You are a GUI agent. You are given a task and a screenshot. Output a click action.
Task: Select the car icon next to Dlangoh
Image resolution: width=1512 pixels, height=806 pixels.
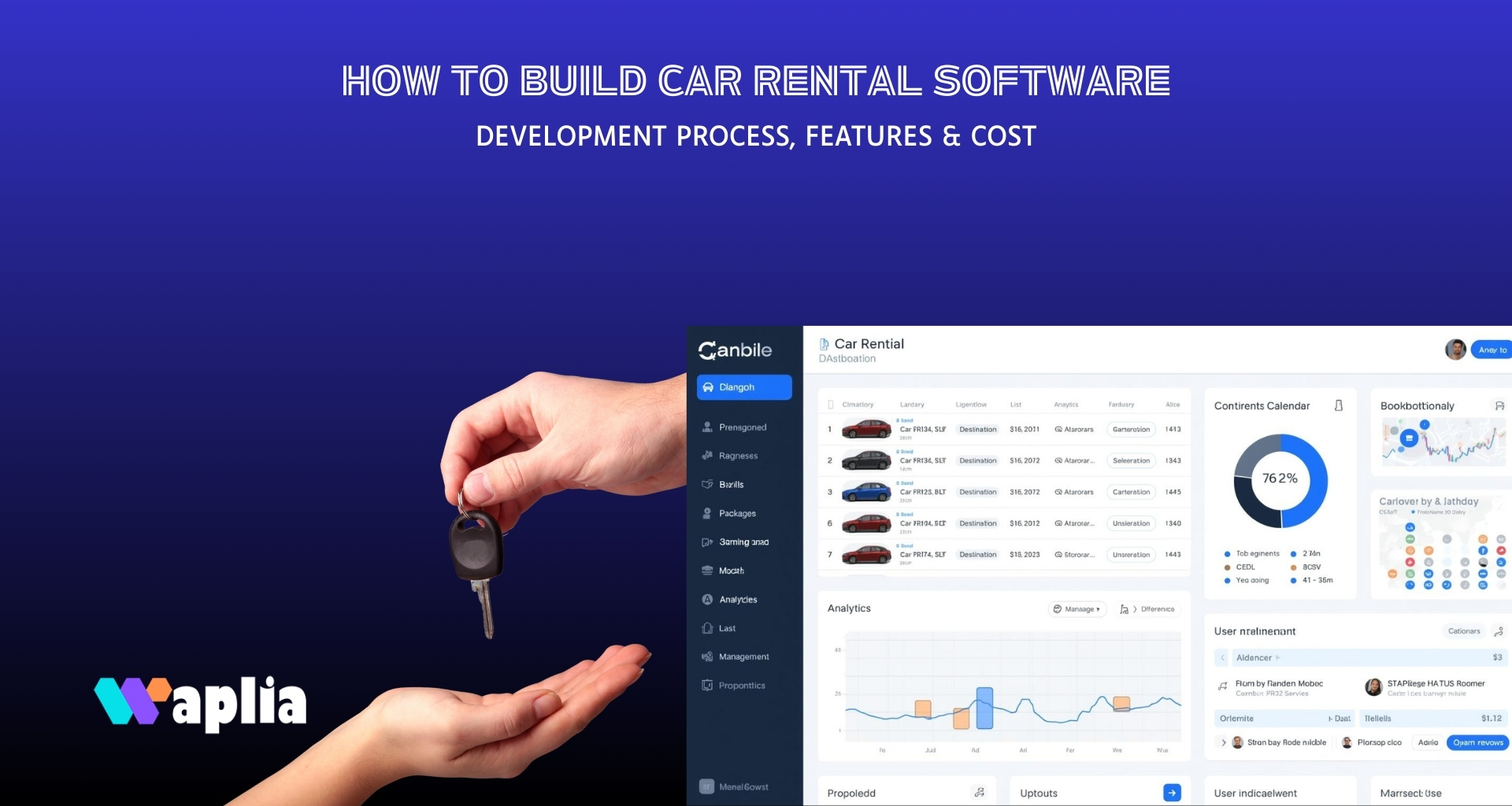pyautogui.click(x=706, y=386)
